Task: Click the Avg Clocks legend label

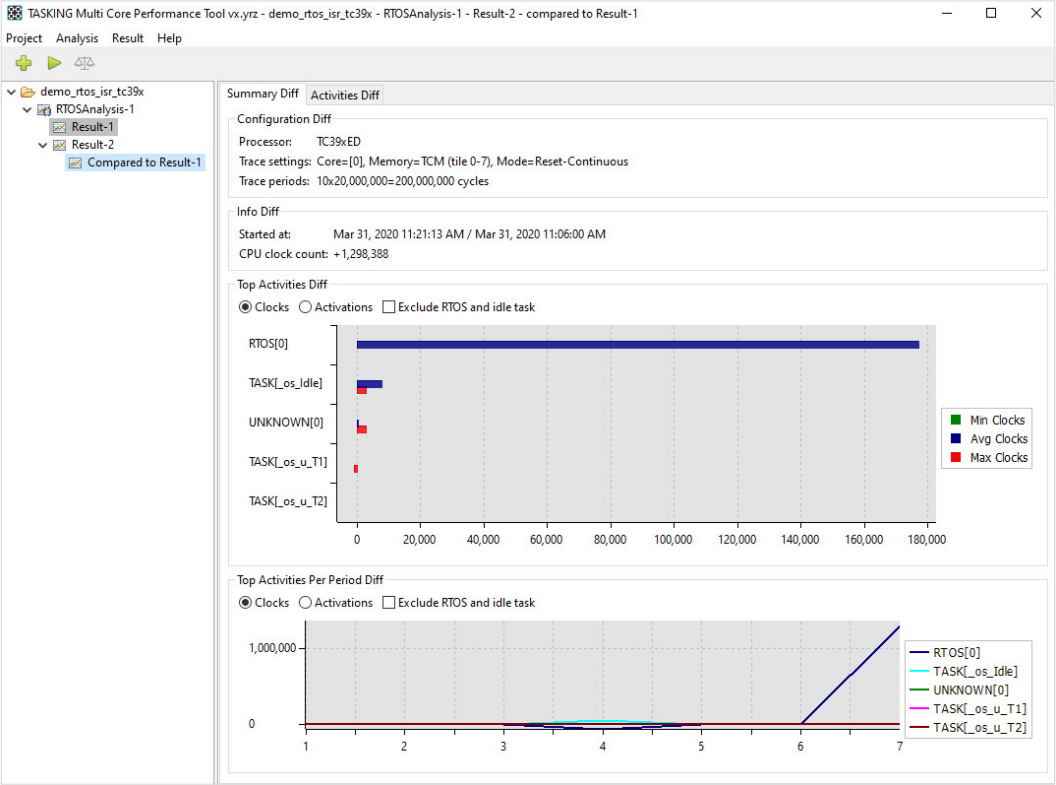Action: click(999, 439)
